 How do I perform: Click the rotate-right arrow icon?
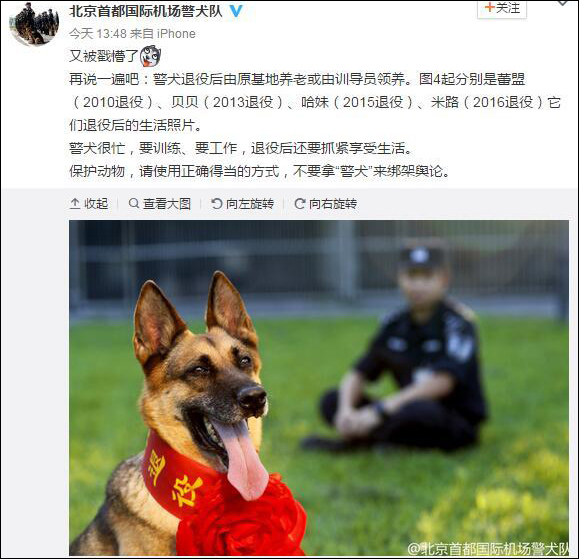(299, 203)
